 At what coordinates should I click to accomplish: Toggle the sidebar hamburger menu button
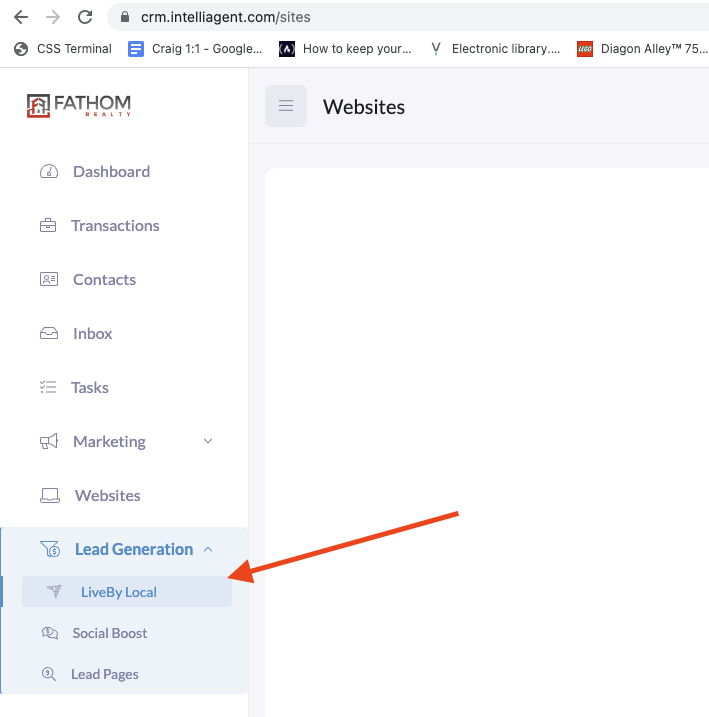coord(286,106)
